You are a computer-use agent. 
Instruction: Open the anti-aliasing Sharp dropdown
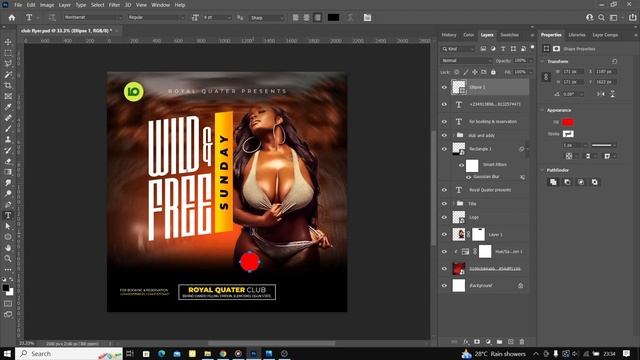click(267, 18)
